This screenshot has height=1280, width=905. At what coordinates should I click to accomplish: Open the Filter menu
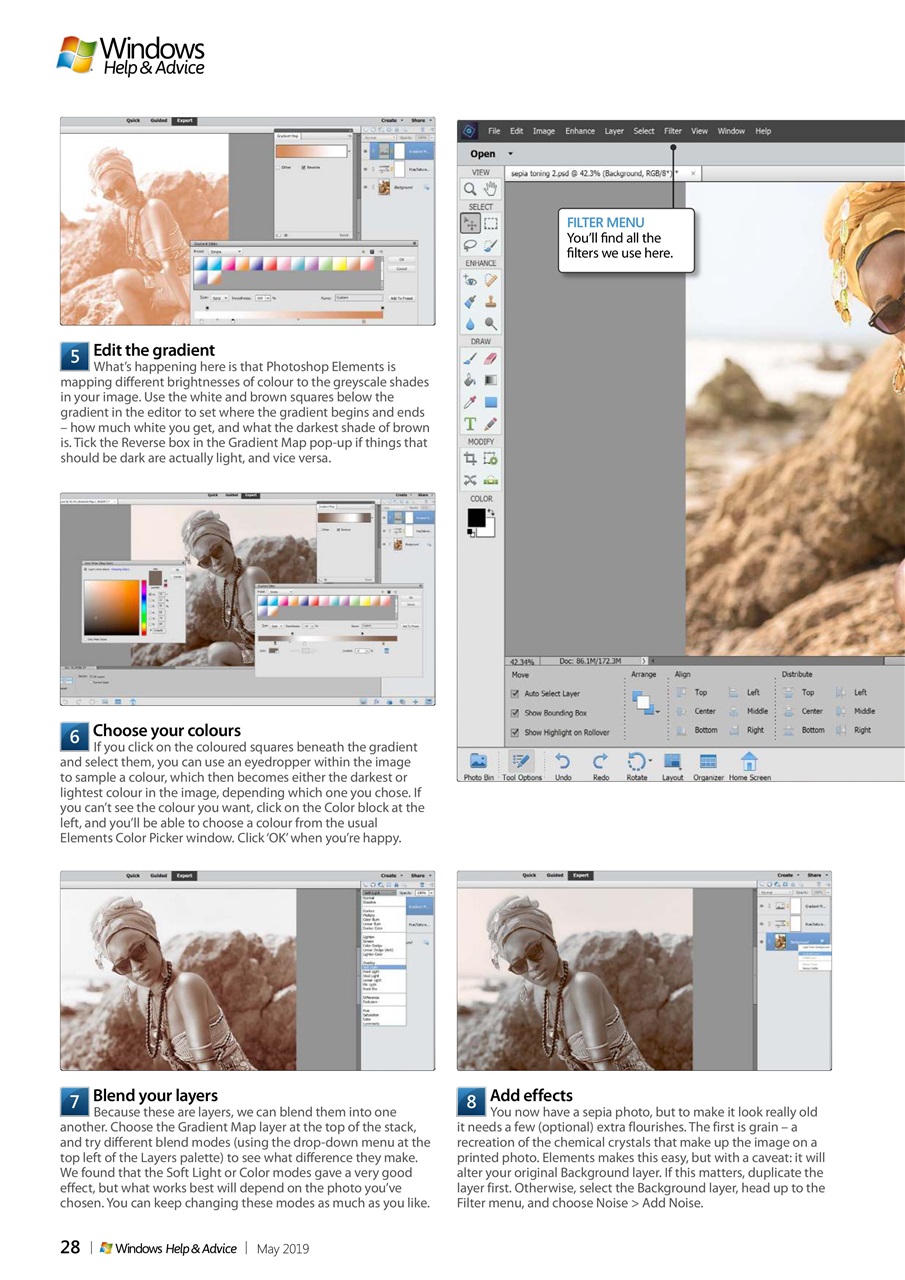point(673,130)
